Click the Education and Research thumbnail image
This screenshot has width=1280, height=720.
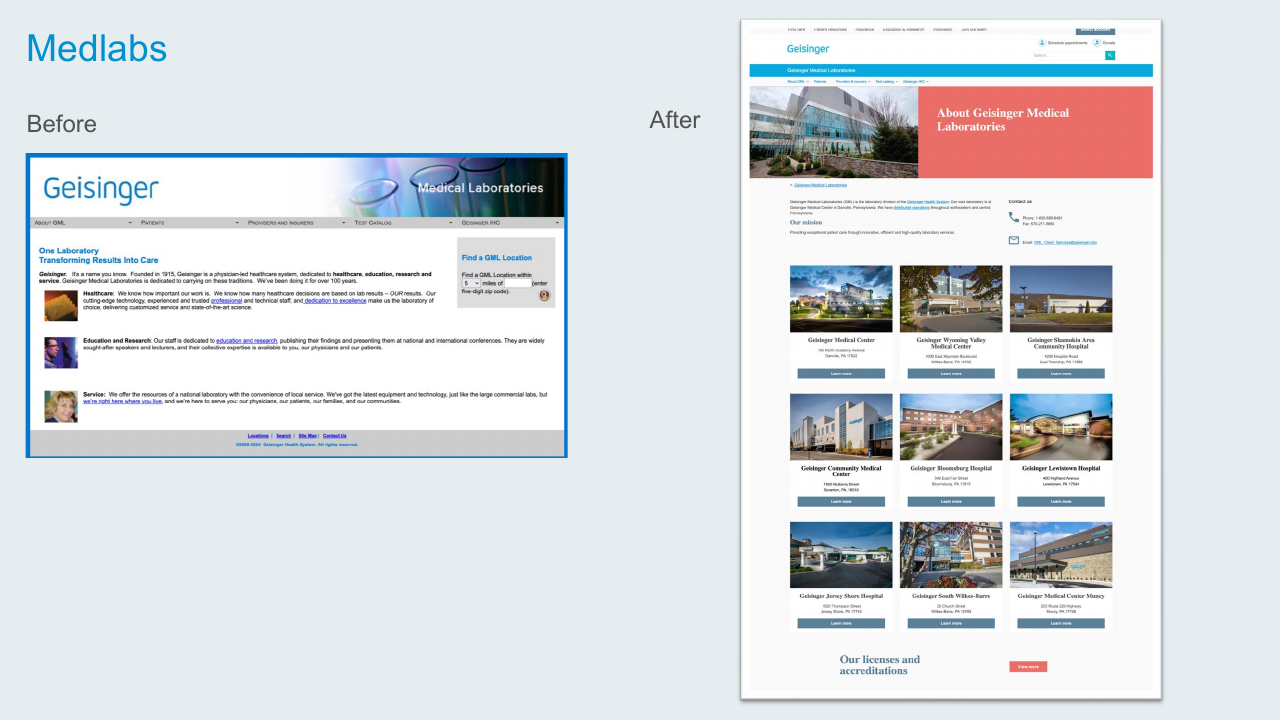click(x=61, y=353)
